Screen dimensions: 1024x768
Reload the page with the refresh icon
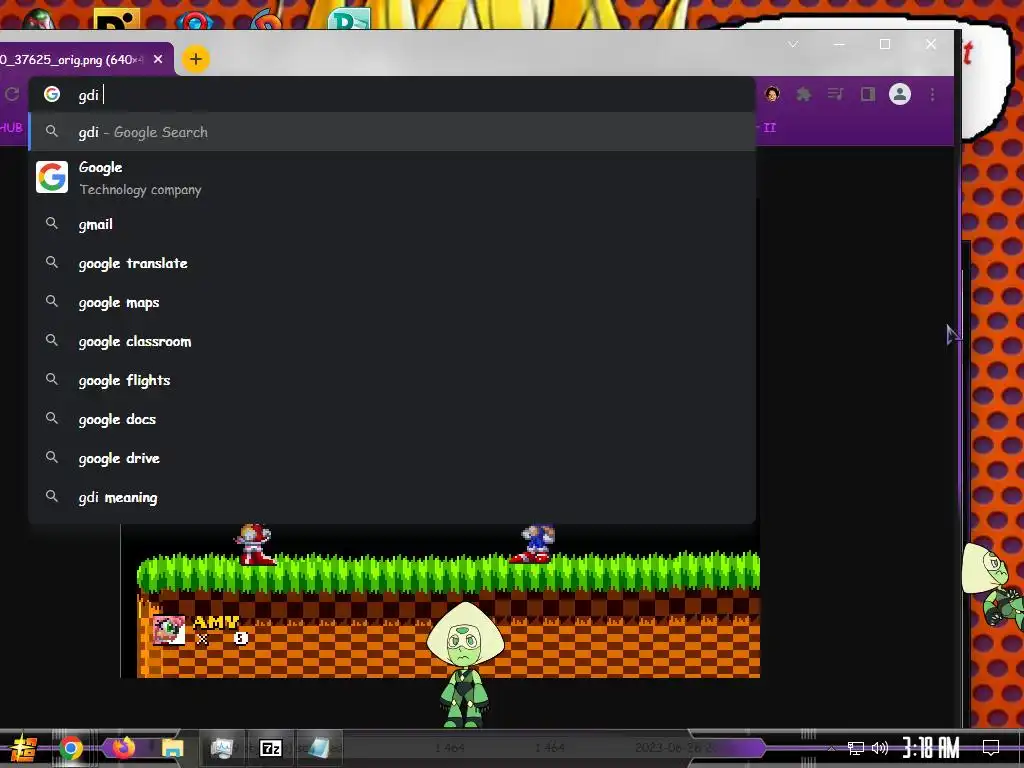[x=12, y=95]
